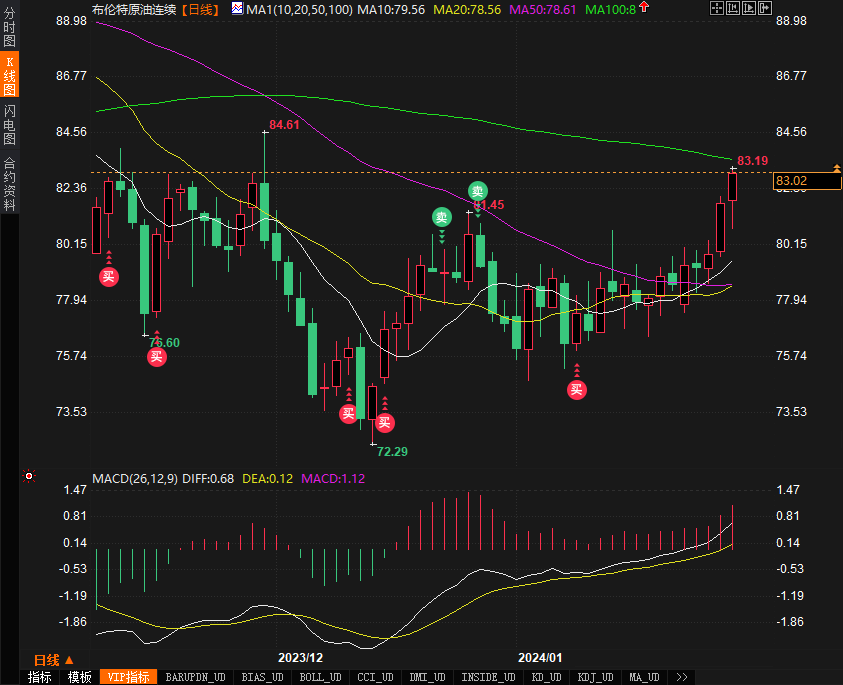Select the 指标 bottom tab

40,677
